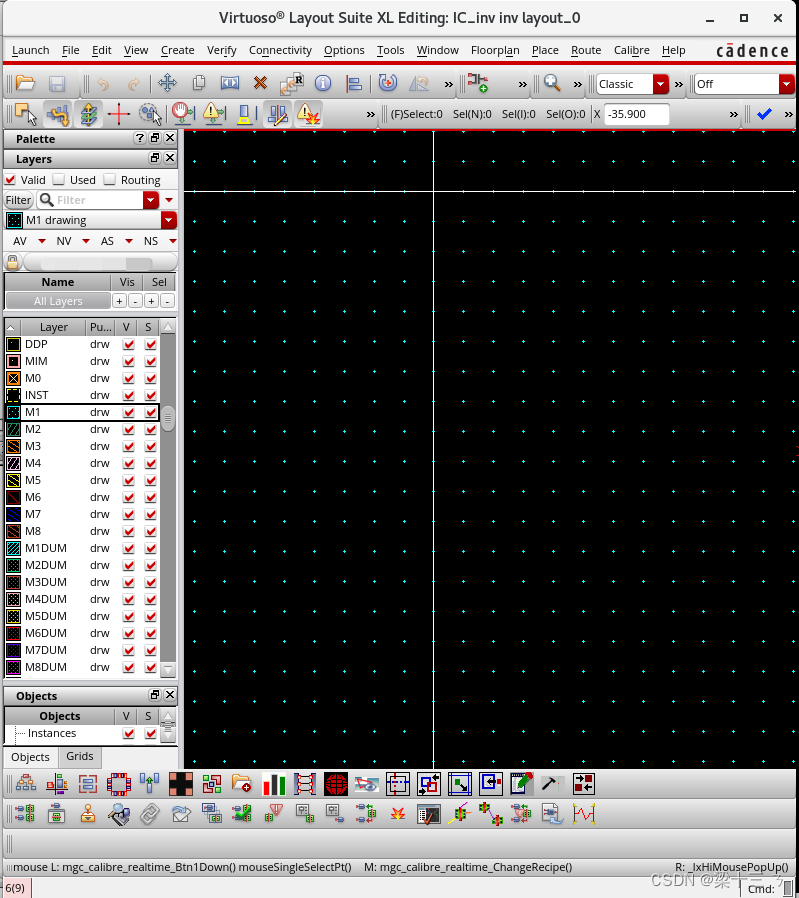
Task: Click the magnifier Zoom icon
Action: click(552, 83)
